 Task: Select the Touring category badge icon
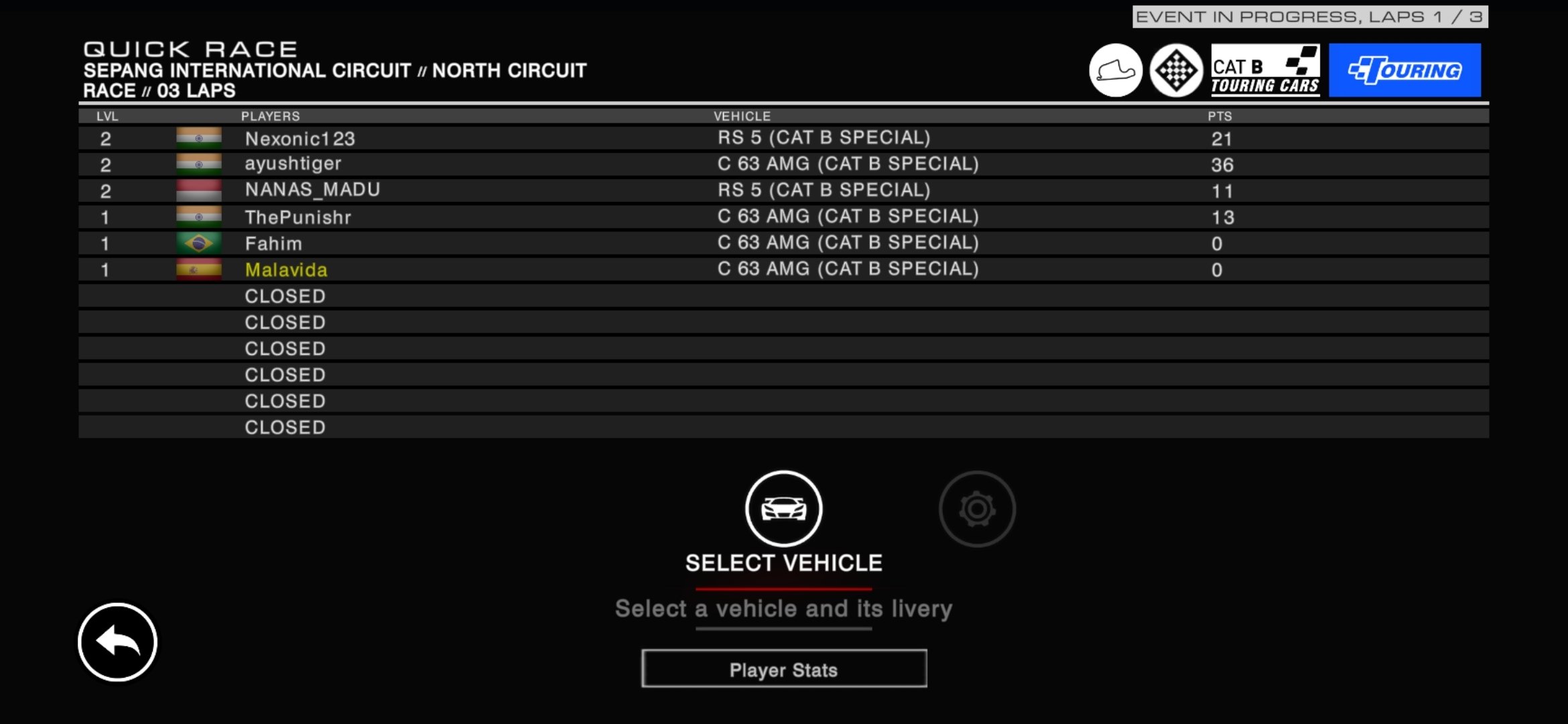[1405, 70]
